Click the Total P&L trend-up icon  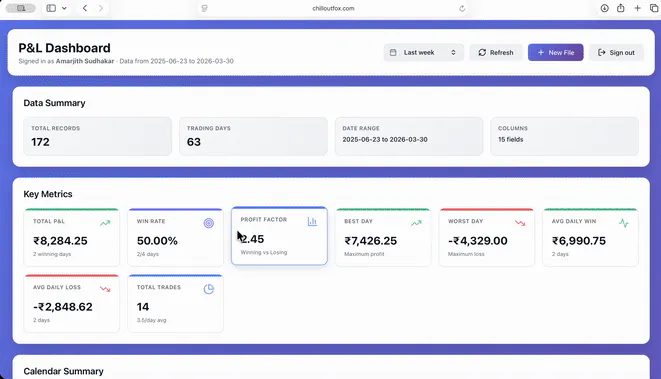click(105, 223)
